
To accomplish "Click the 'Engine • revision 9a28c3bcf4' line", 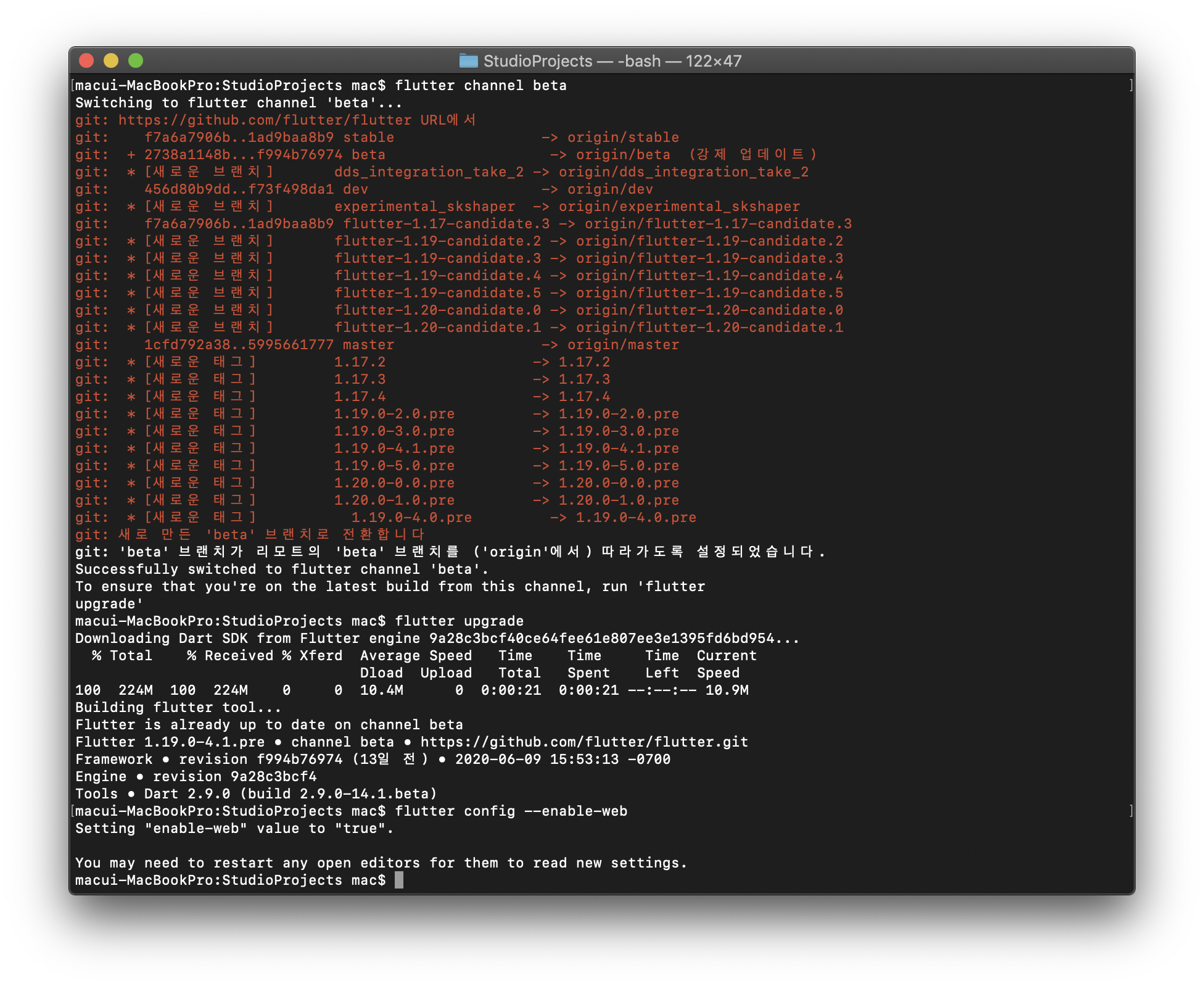I will point(196,777).
